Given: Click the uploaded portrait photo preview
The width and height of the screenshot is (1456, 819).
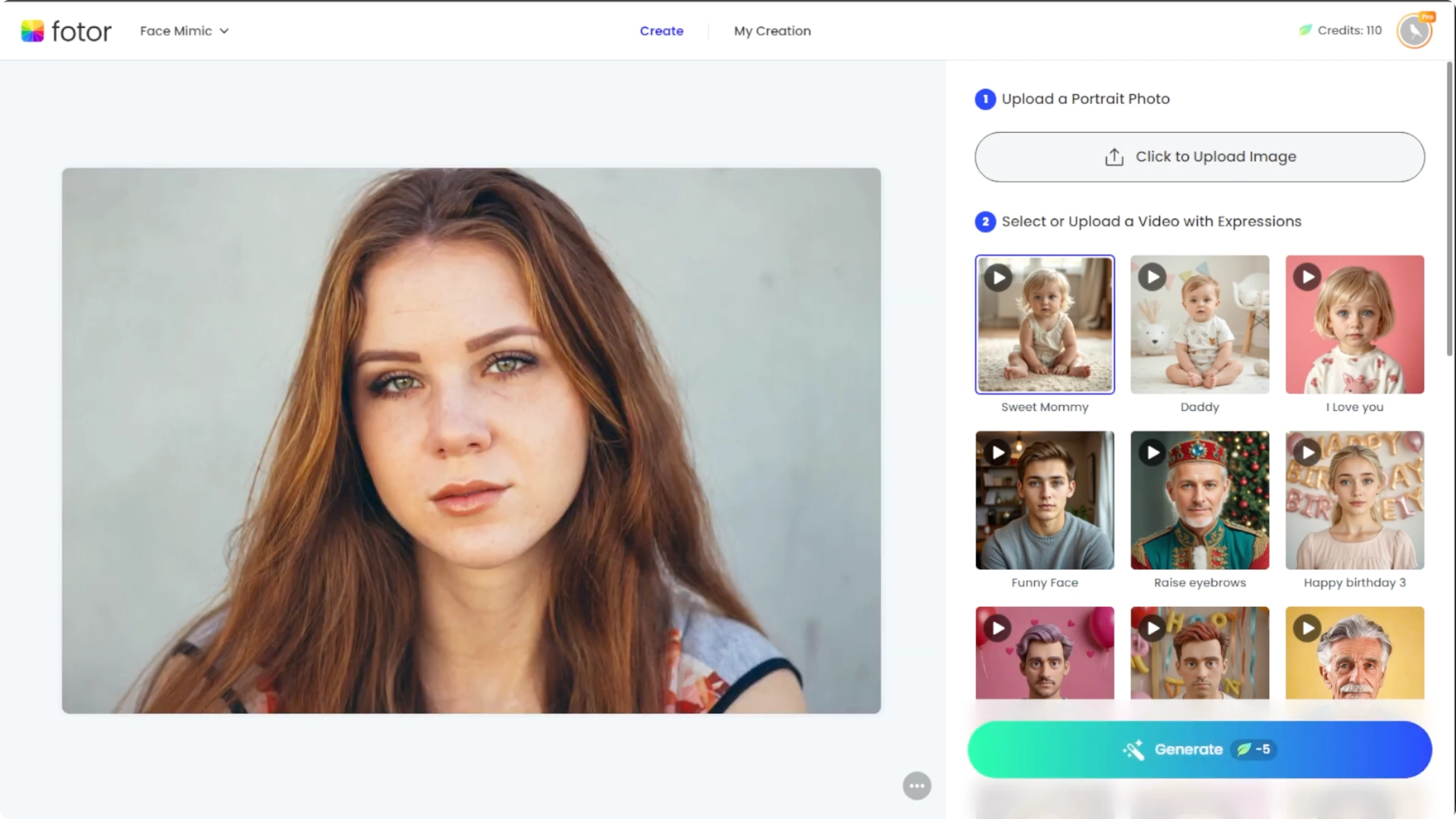Looking at the screenshot, I should tap(471, 440).
